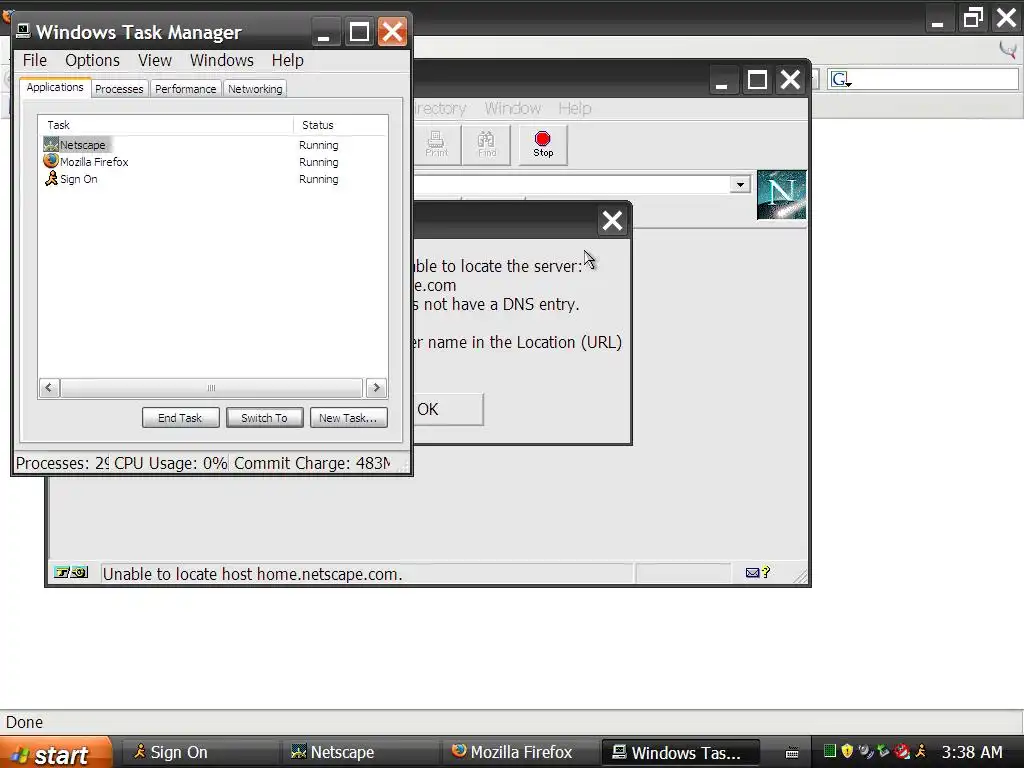Open the Directory menu in Netscape
Viewport: 1024px width, 768px height.
coord(440,108)
